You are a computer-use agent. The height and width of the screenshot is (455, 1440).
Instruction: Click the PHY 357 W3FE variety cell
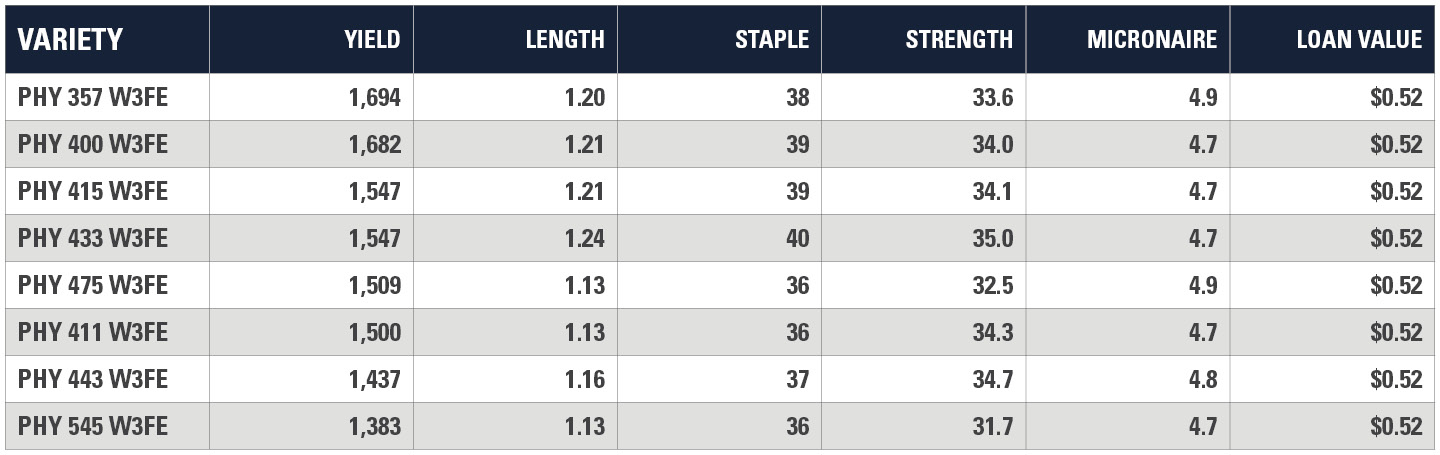point(92,97)
